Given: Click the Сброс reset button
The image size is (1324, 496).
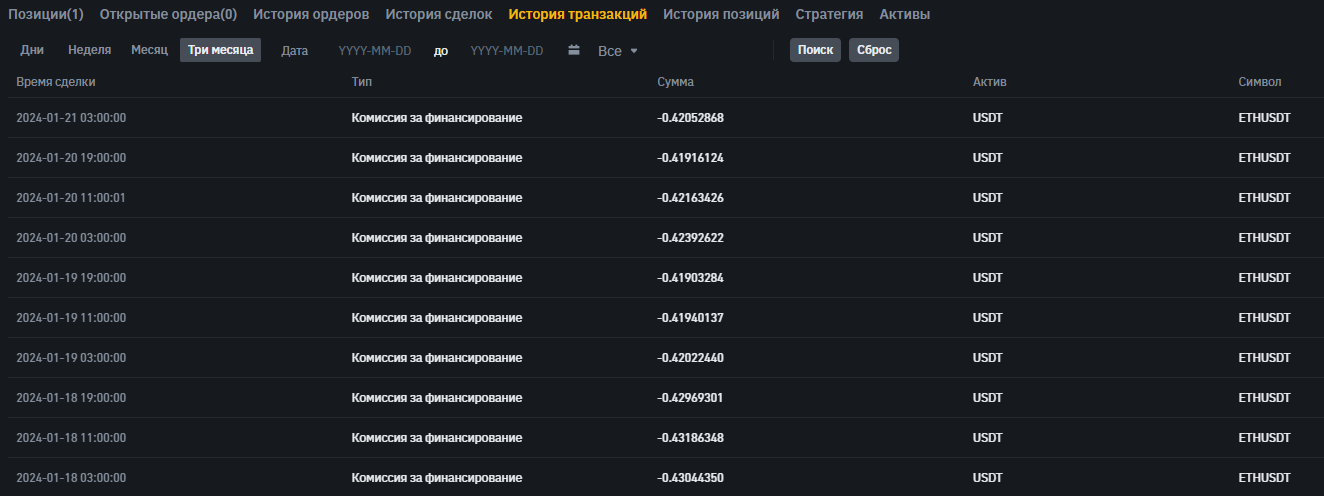Looking at the screenshot, I should pos(874,50).
